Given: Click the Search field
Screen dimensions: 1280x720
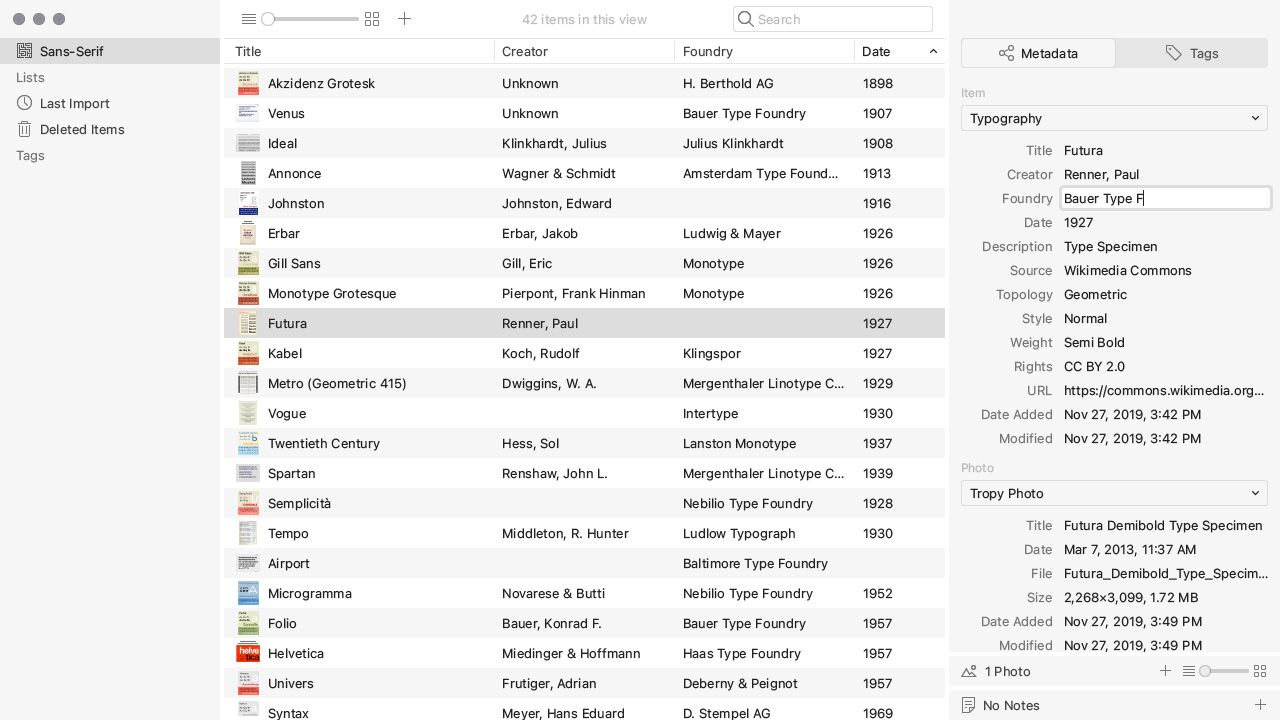Looking at the screenshot, I should [x=833, y=19].
